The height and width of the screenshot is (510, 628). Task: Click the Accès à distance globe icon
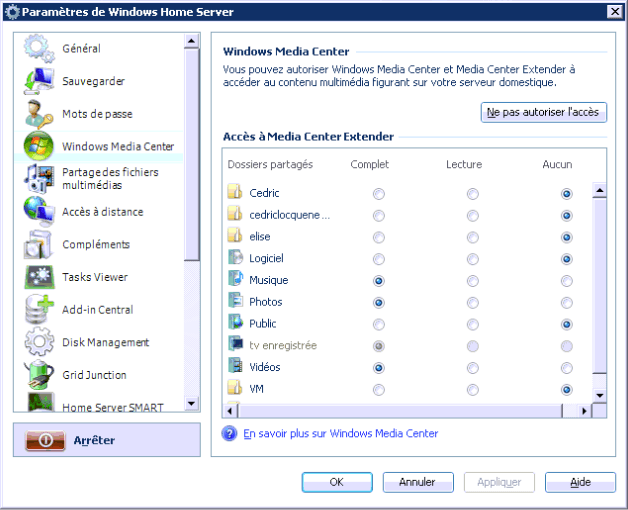point(39,212)
